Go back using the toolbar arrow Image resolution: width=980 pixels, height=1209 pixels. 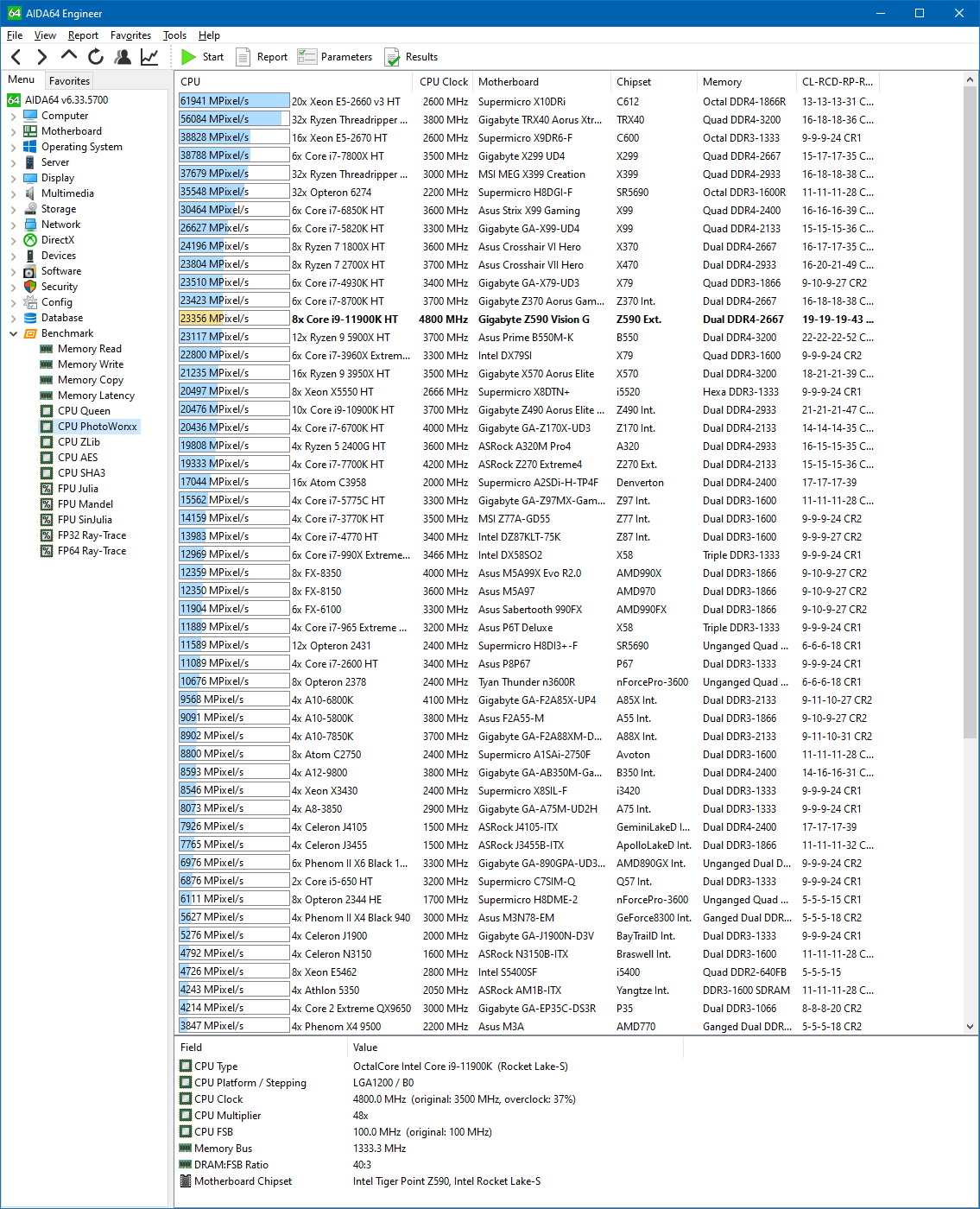pyautogui.click(x=16, y=57)
